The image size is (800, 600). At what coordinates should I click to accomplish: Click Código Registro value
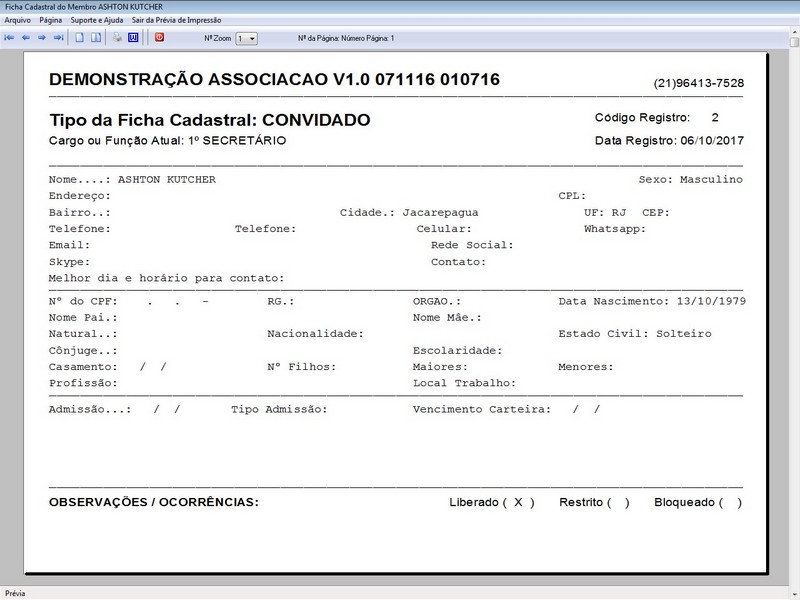coord(715,118)
